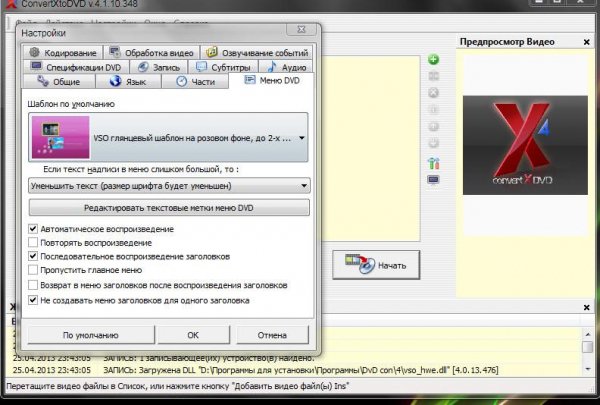Viewport: 600px width, 405px height.
Task: Open the Кодирование tab
Action: tap(63, 52)
